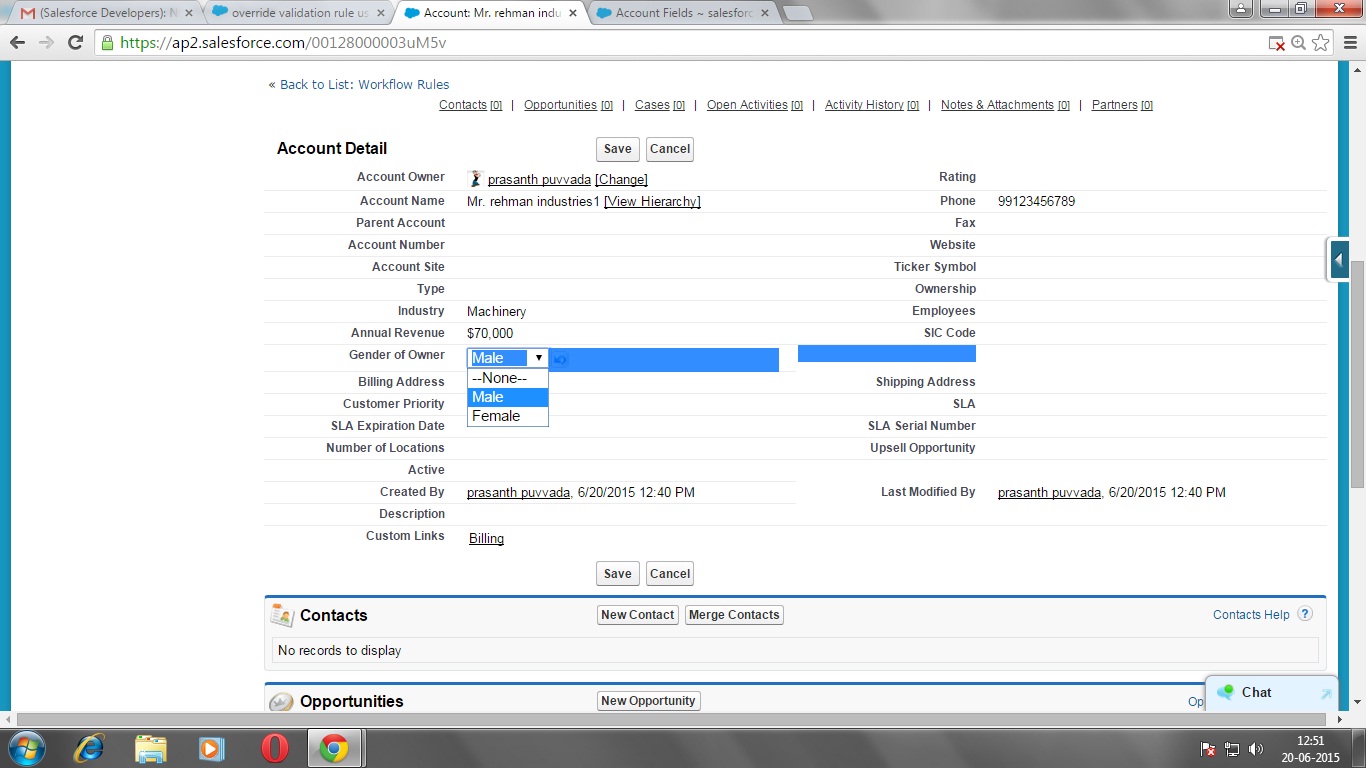Open the Action Center flag icon
The image size is (1366, 768).
[x=1208, y=749]
